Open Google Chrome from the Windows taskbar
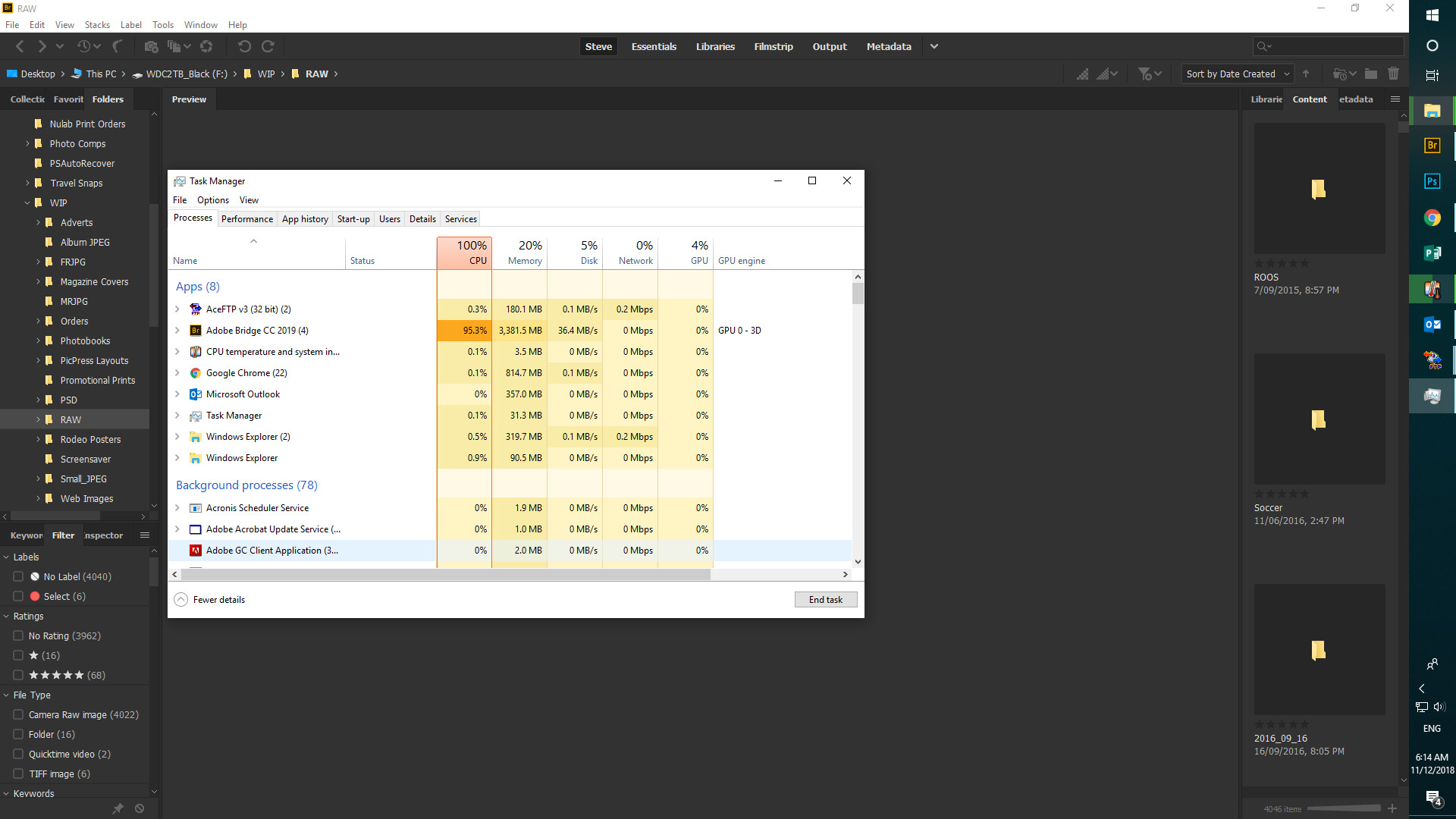 (x=1432, y=218)
